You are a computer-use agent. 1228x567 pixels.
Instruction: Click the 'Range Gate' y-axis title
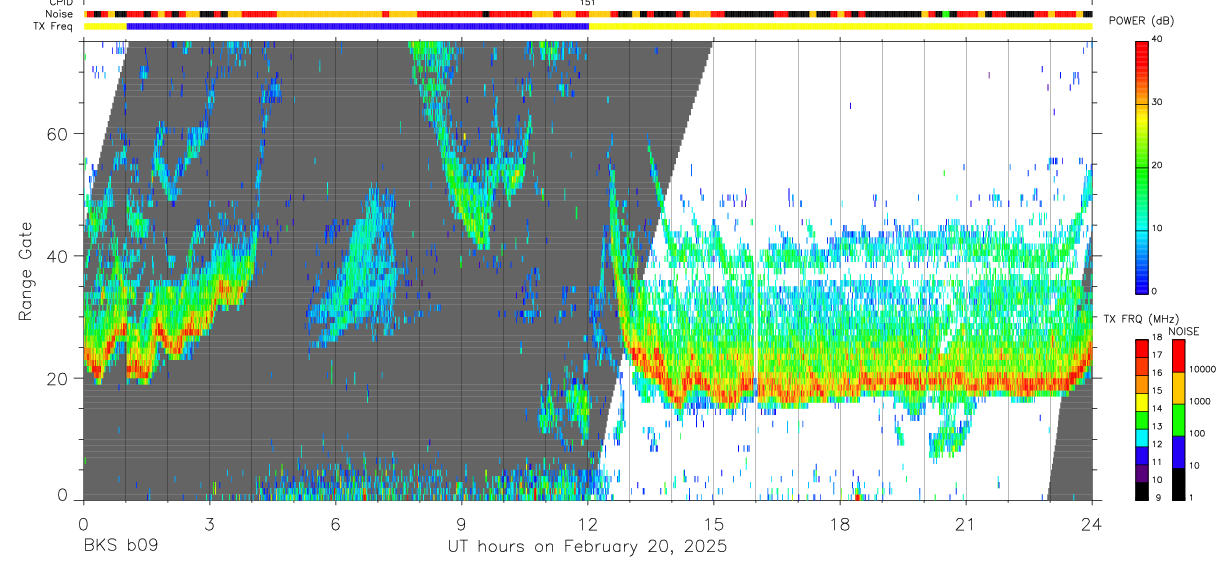coord(26,271)
